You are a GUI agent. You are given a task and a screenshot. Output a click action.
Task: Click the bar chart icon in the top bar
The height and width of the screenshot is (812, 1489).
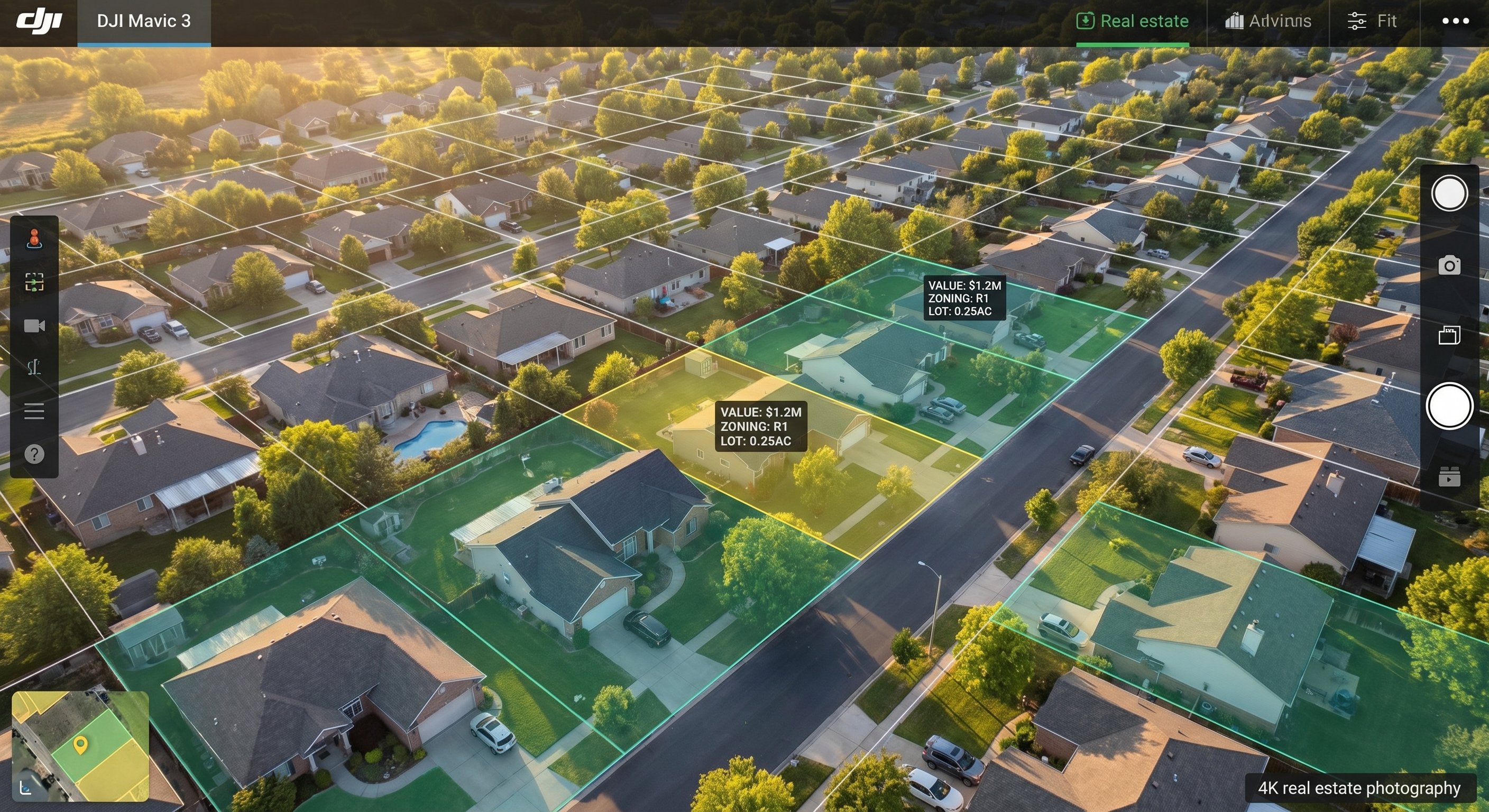(x=1234, y=21)
